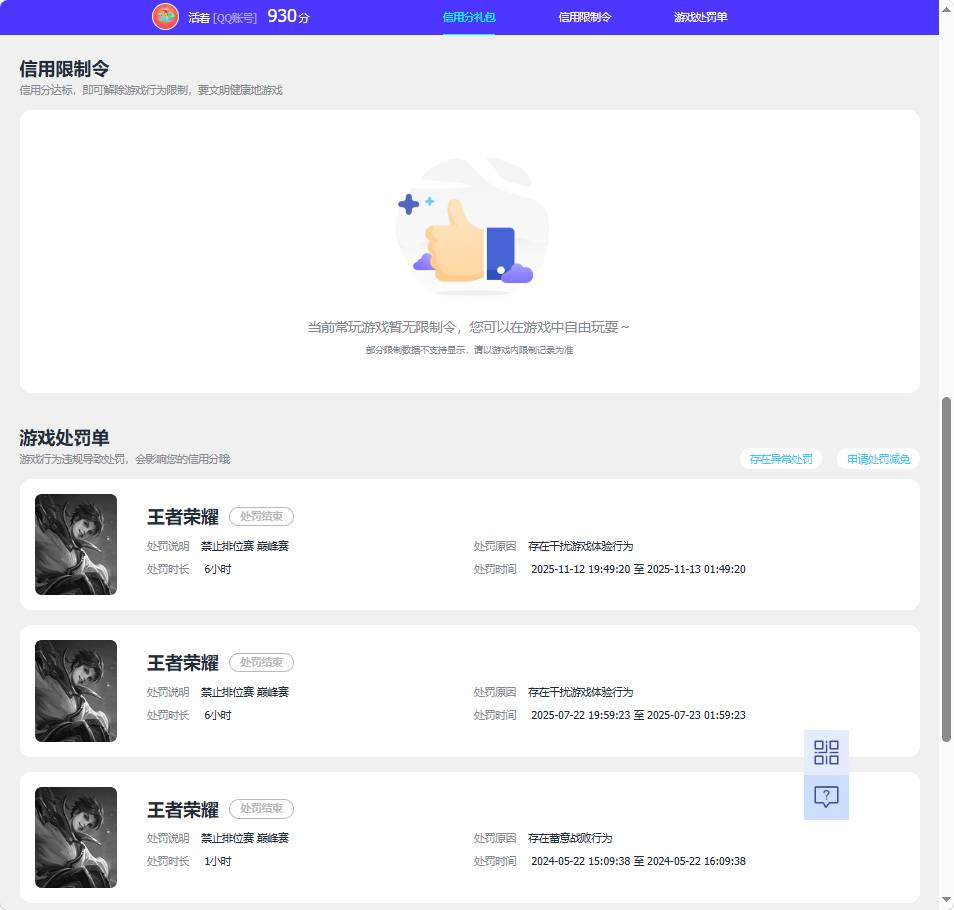
Task: Click 王者荣耀 title in 2025-11-12 card
Action: 183,517
